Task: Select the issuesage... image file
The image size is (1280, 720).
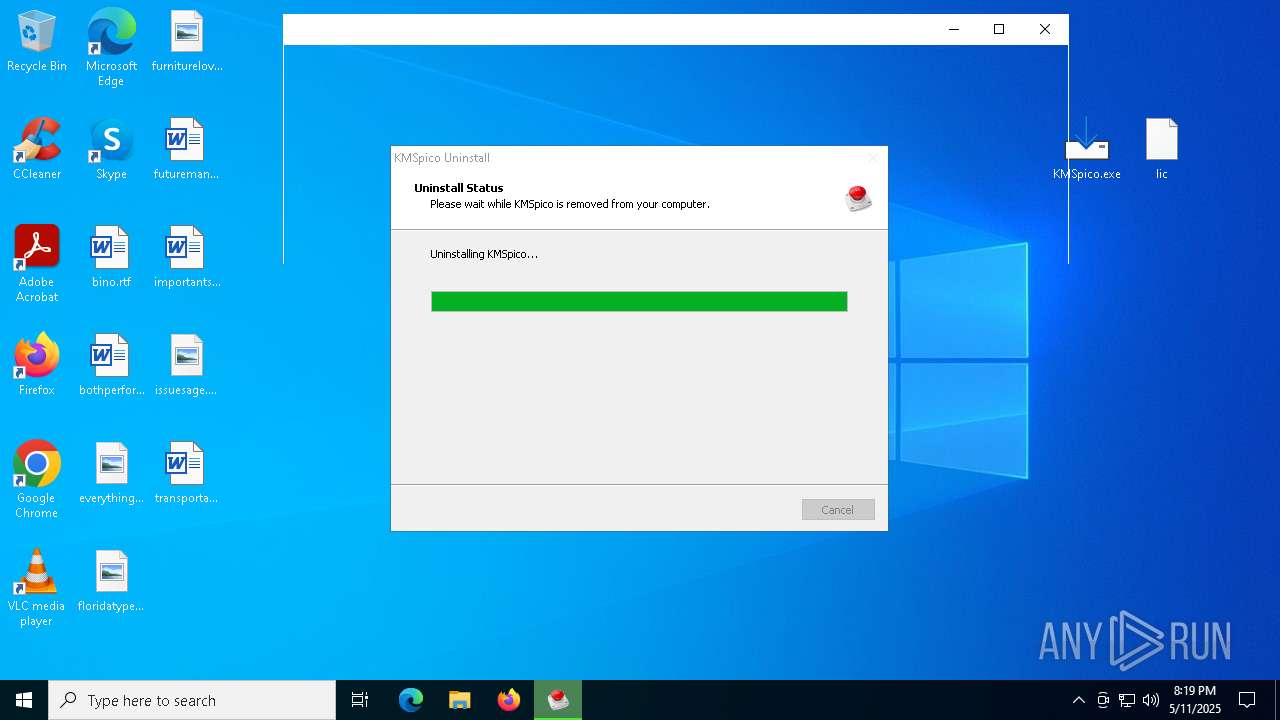Action: [x=186, y=366]
